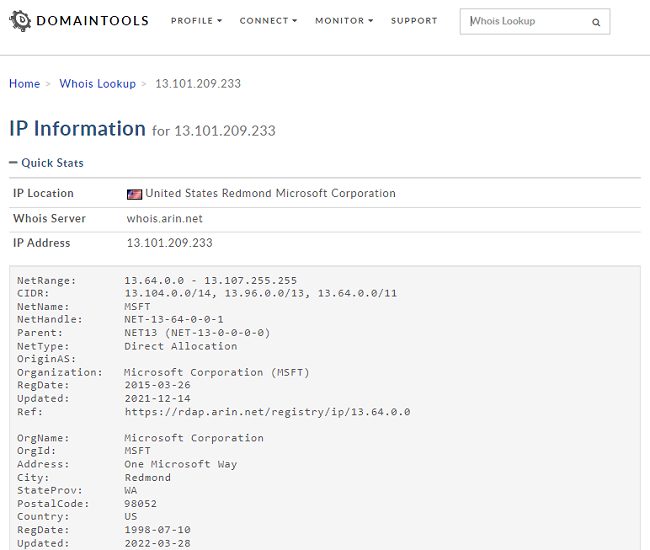Click the search magnifier icon

click(596, 22)
